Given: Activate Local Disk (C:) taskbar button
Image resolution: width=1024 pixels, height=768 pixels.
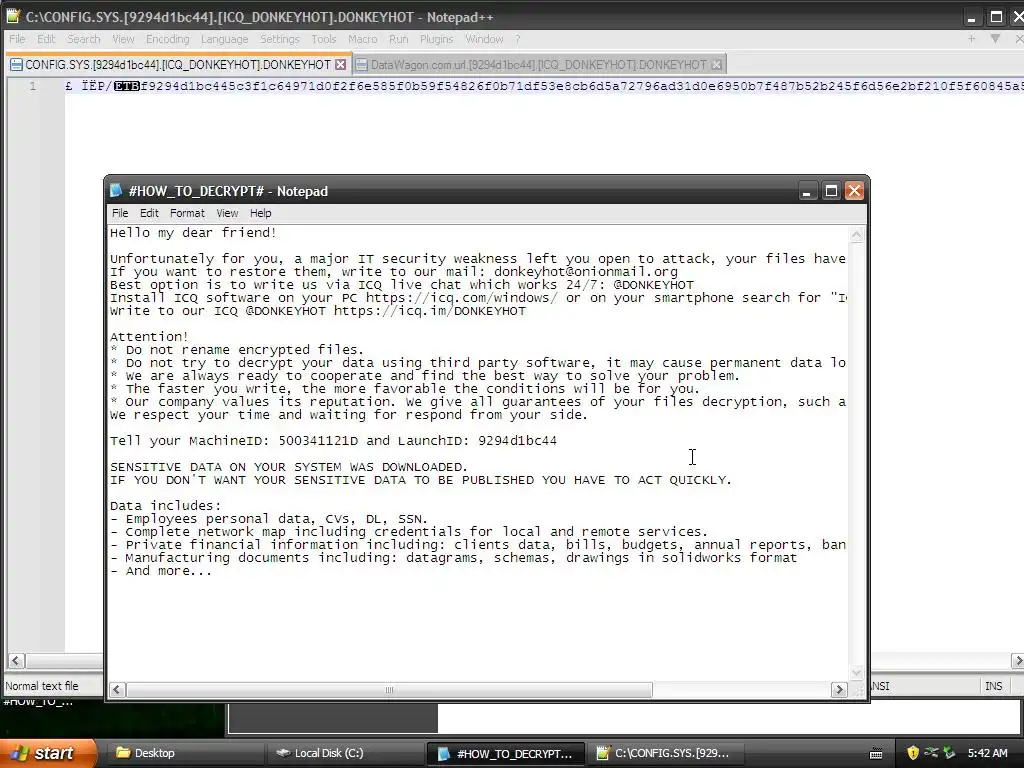Looking at the screenshot, I should click(345, 753).
